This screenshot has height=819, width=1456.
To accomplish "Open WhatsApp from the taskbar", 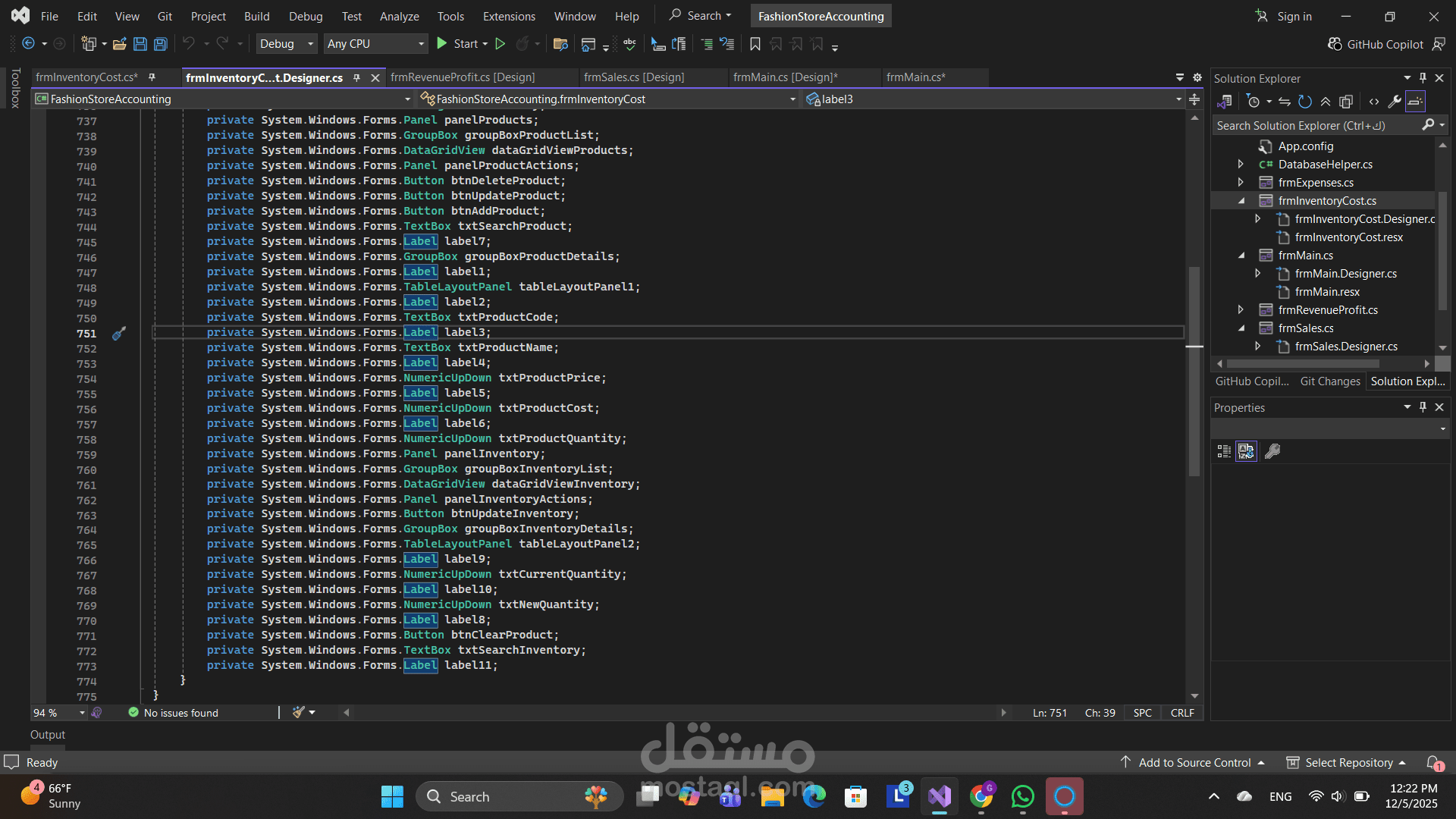I will pyautogui.click(x=1022, y=796).
